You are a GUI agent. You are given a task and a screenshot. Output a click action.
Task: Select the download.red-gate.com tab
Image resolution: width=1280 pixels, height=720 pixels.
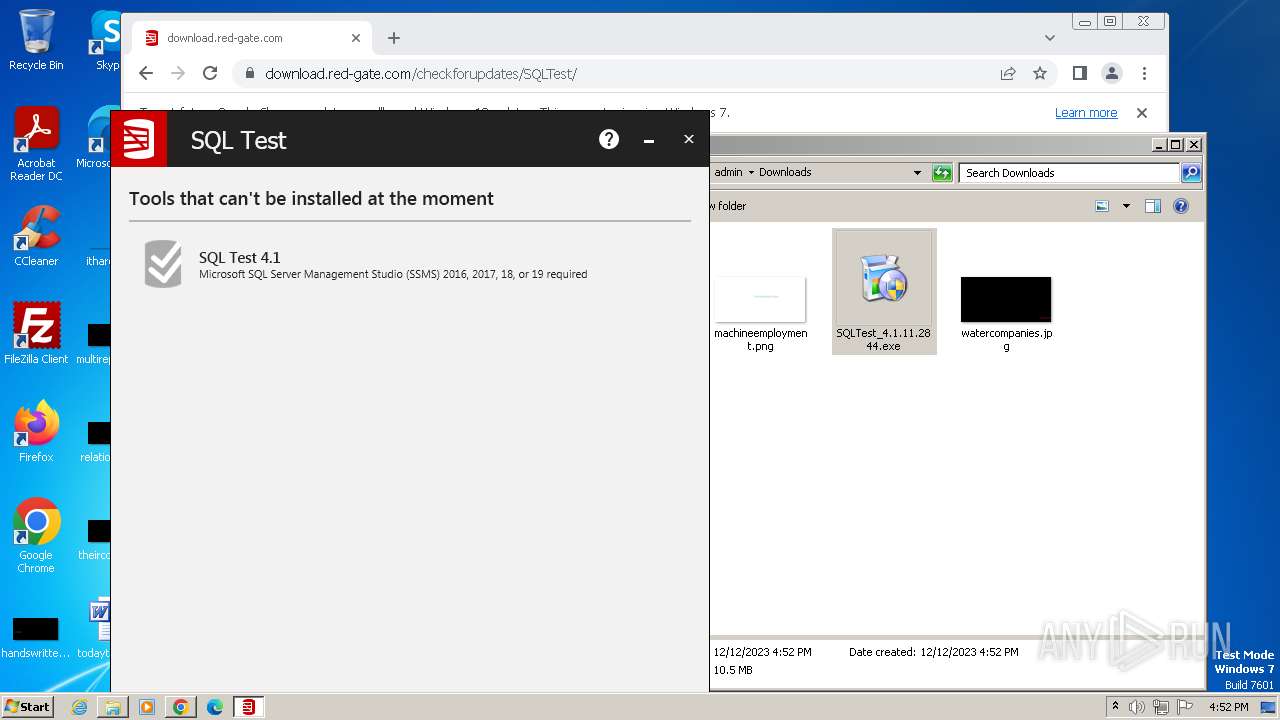(250, 38)
